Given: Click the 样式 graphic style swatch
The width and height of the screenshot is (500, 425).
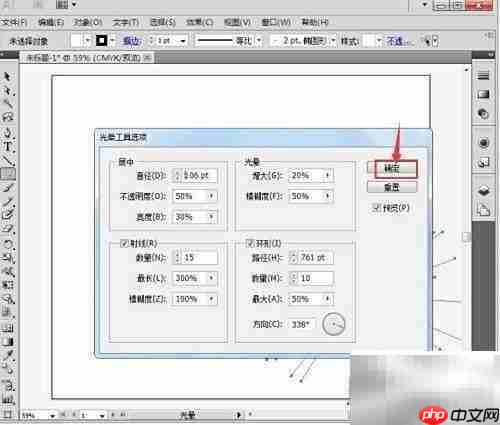Looking at the screenshot, I should tap(369, 41).
